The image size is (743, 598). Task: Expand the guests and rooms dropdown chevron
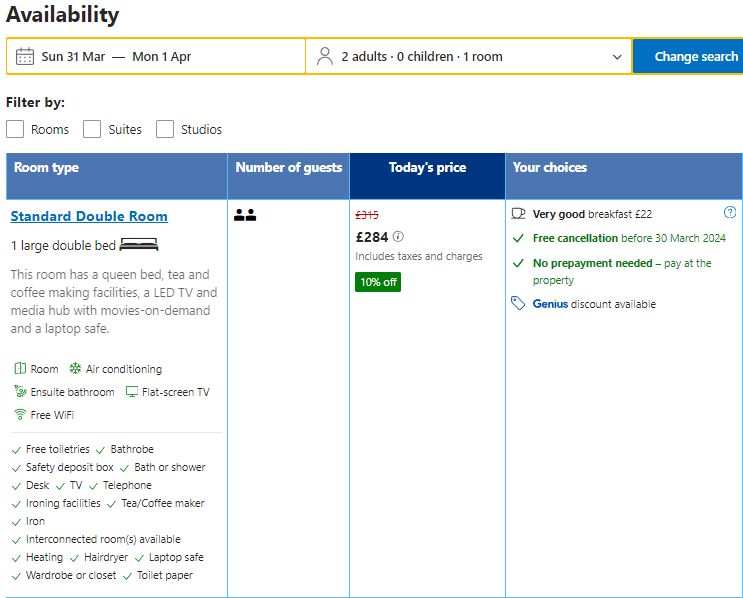(616, 57)
